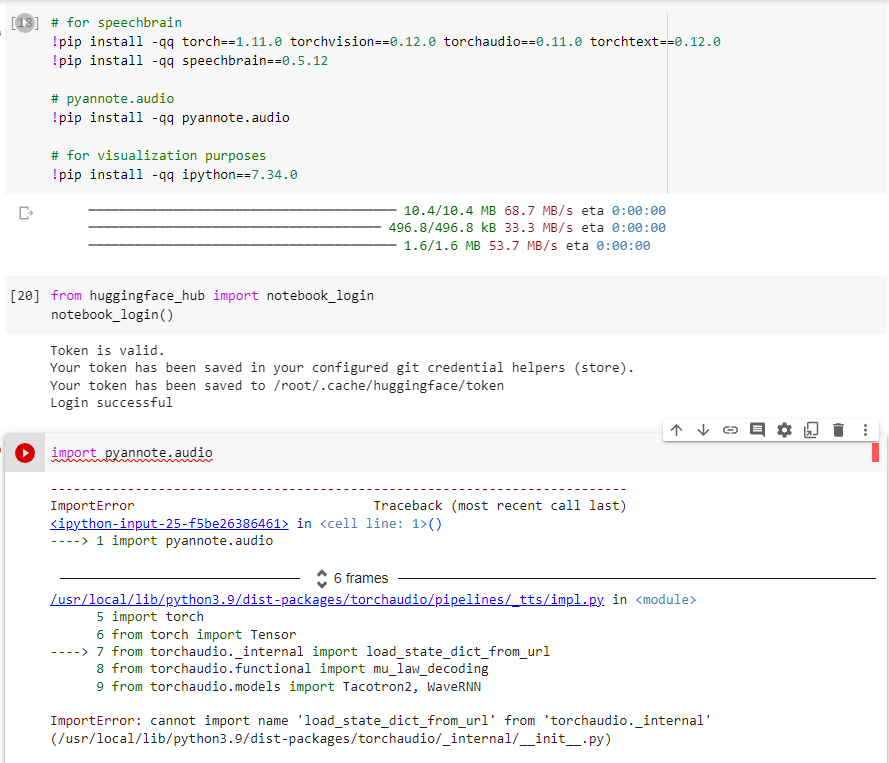Move the selected cell up
Screen dimensions: 889x763
click(676, 430)
